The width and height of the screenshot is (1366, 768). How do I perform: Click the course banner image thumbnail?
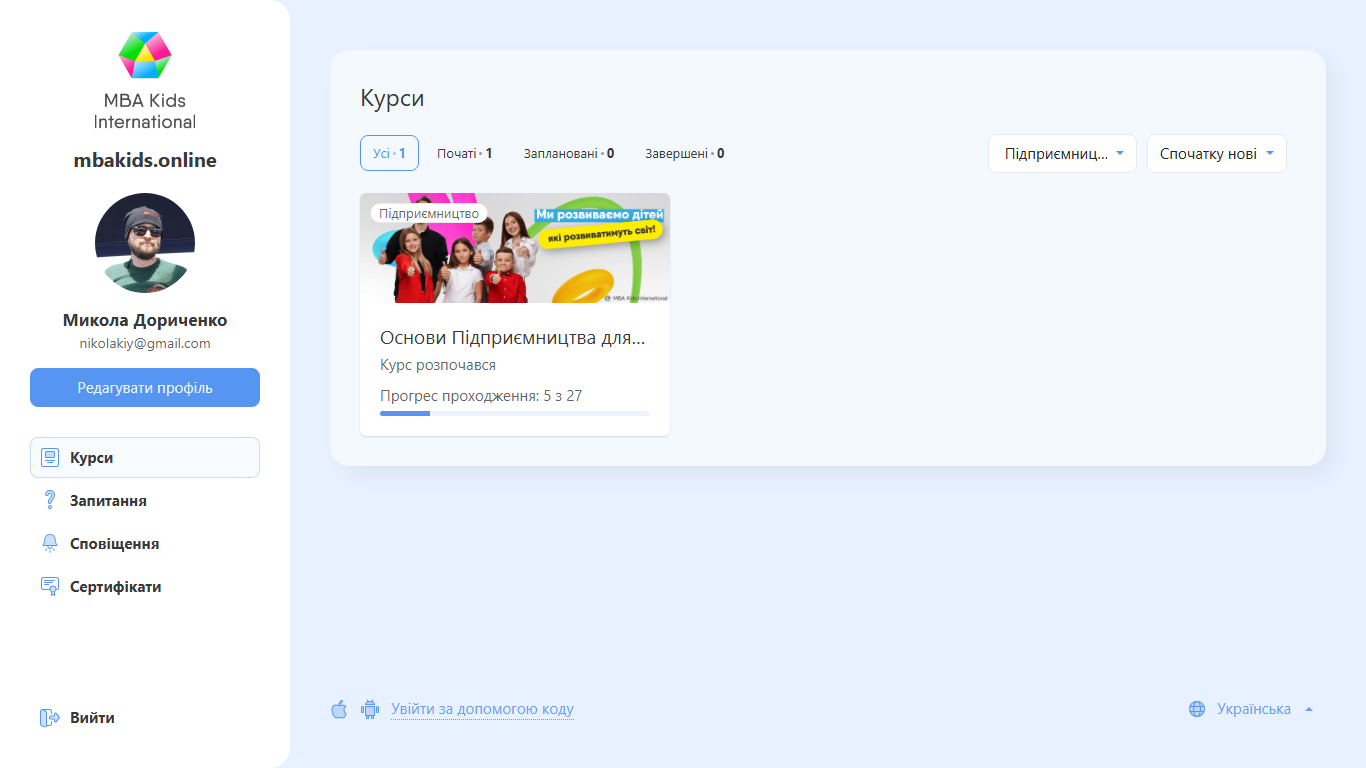click(x=515, y=248)
